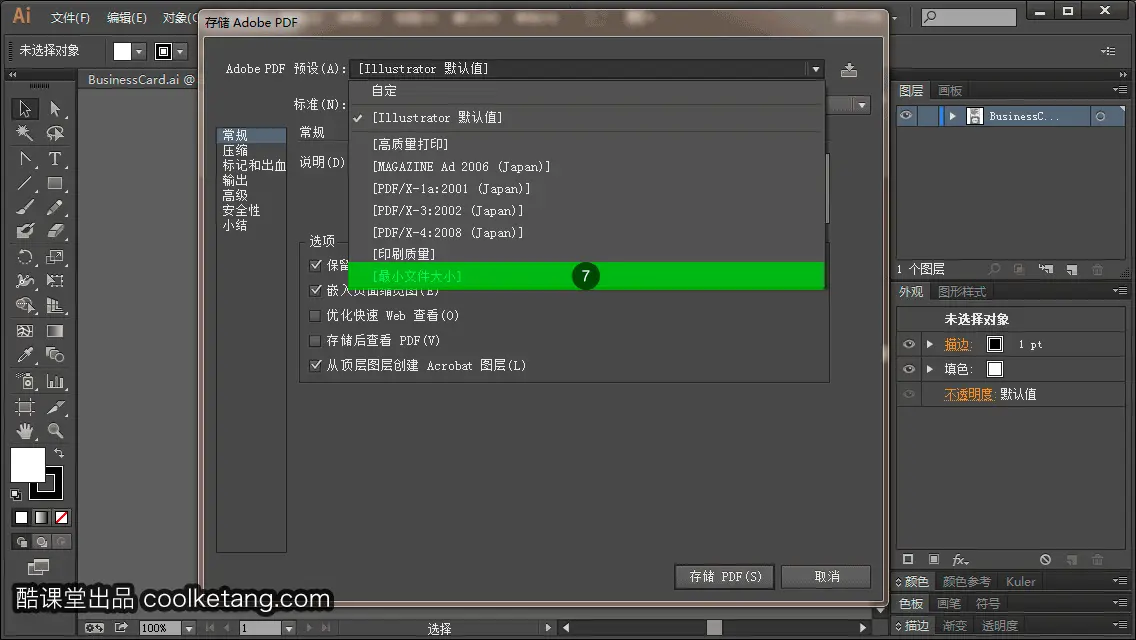
Task: Select the Scale tool
Action: 55,257
